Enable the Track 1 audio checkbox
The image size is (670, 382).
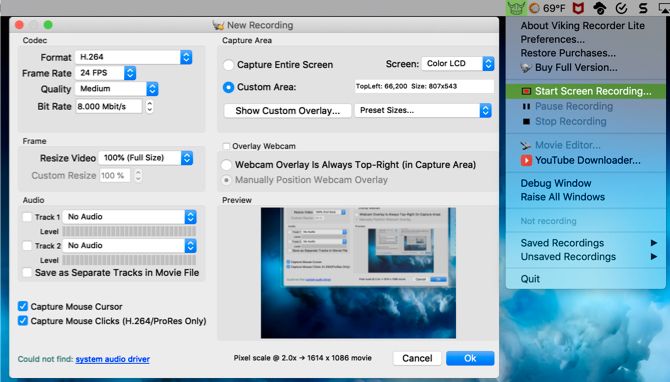tap(27, 217)
